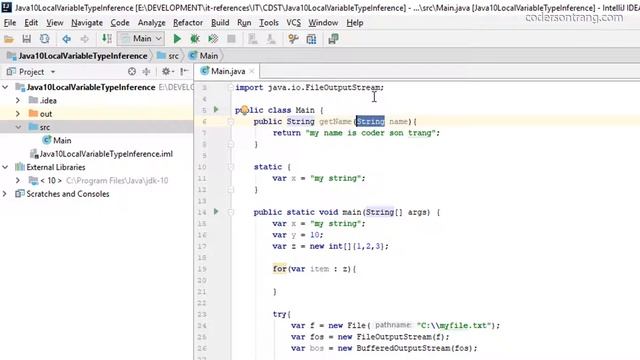Open the VCS menu
The height and width of the screenshot is (360, 640).
pyautogui.click(x=293, y=23)
